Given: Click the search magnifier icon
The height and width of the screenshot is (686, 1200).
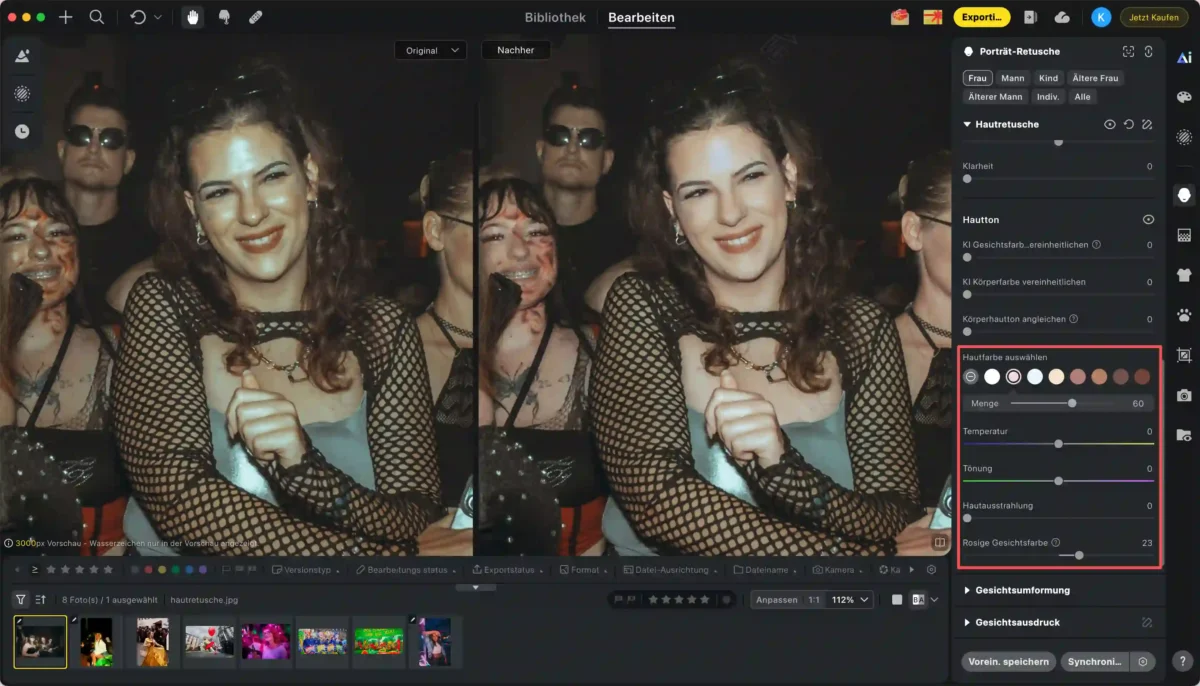Looking at the screenshot, I should (96, 17).
